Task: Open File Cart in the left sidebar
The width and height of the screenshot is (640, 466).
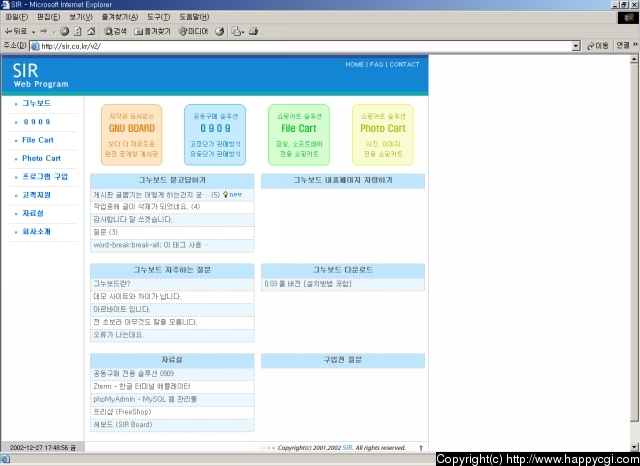Action: 38,140
